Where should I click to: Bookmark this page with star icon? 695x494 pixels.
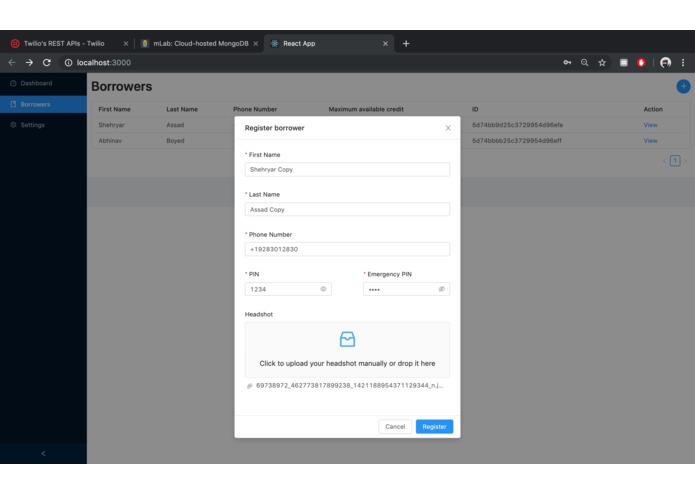click(x=602, y=63)
